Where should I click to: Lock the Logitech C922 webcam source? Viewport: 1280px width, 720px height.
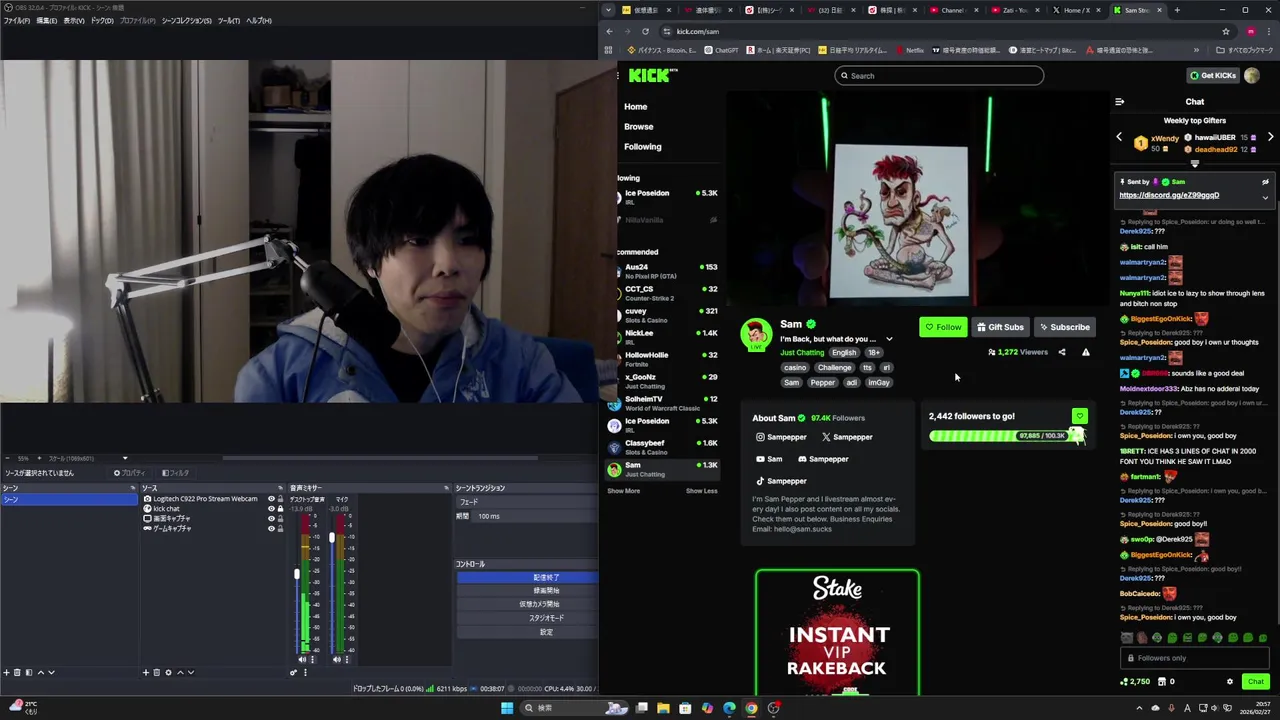click(x=280, y=499)
